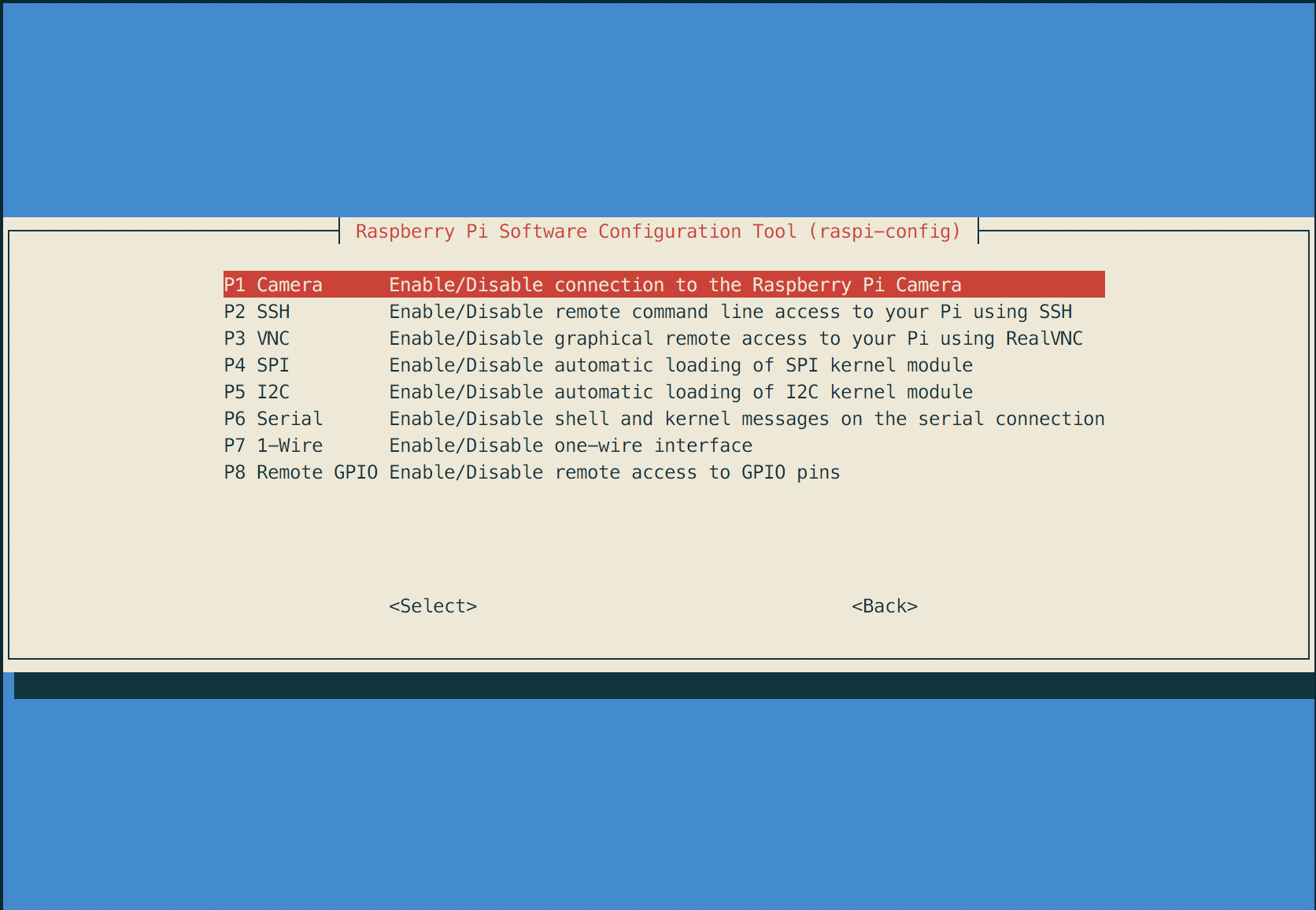The image size is (1316, 910).
Task: Open the P3 VNC setting
Action: [x=664, y=338]
